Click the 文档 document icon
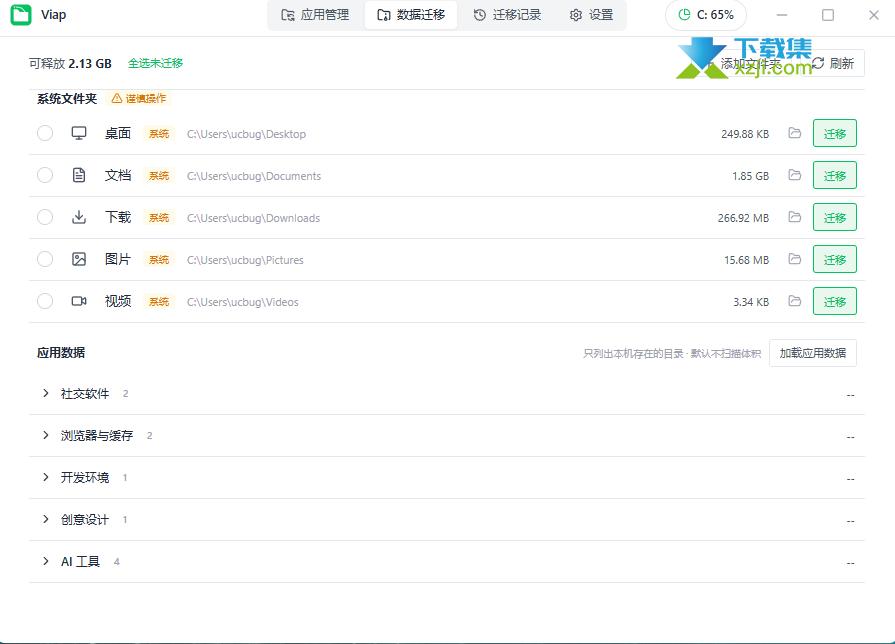 (x=79, y=175)
